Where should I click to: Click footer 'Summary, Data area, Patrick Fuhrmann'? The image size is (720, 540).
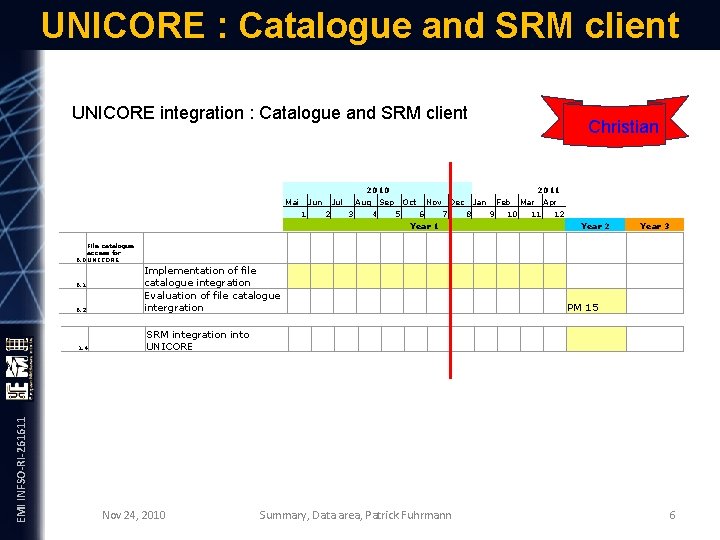point(355,515)
